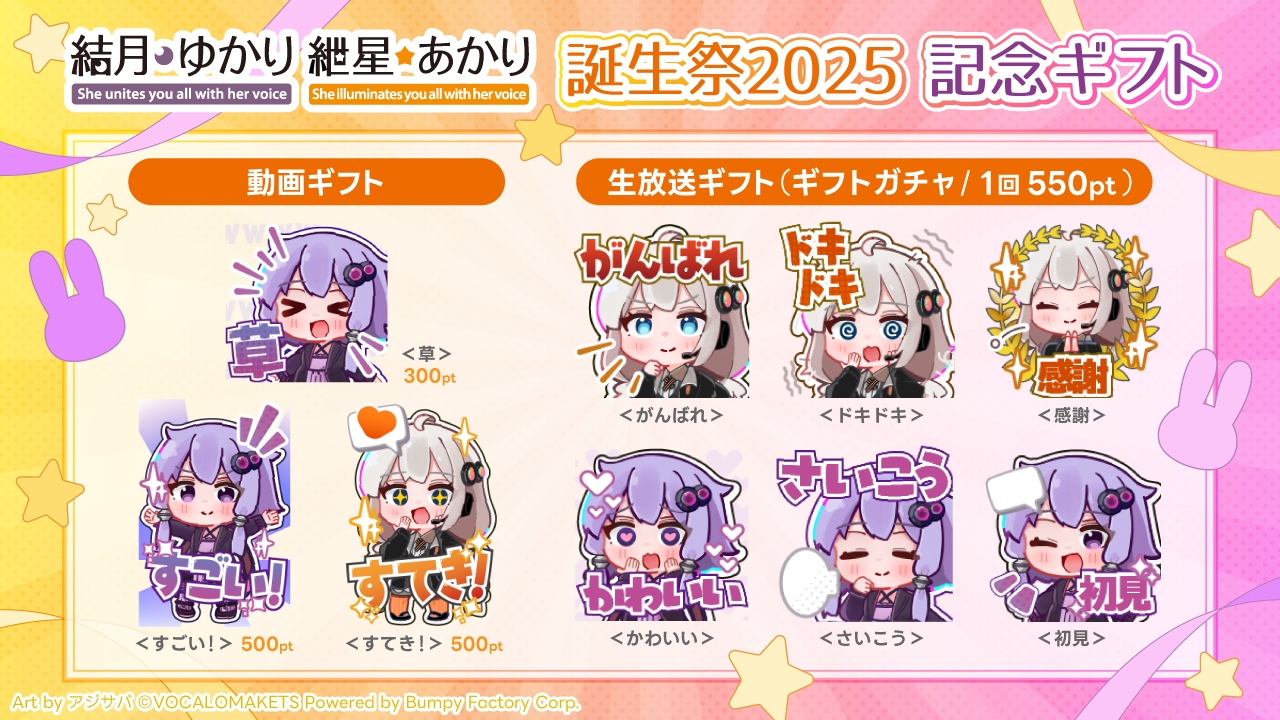Pick the かわいい heart-eyes sticker
1280x720 pixels.
coord(662,534)
